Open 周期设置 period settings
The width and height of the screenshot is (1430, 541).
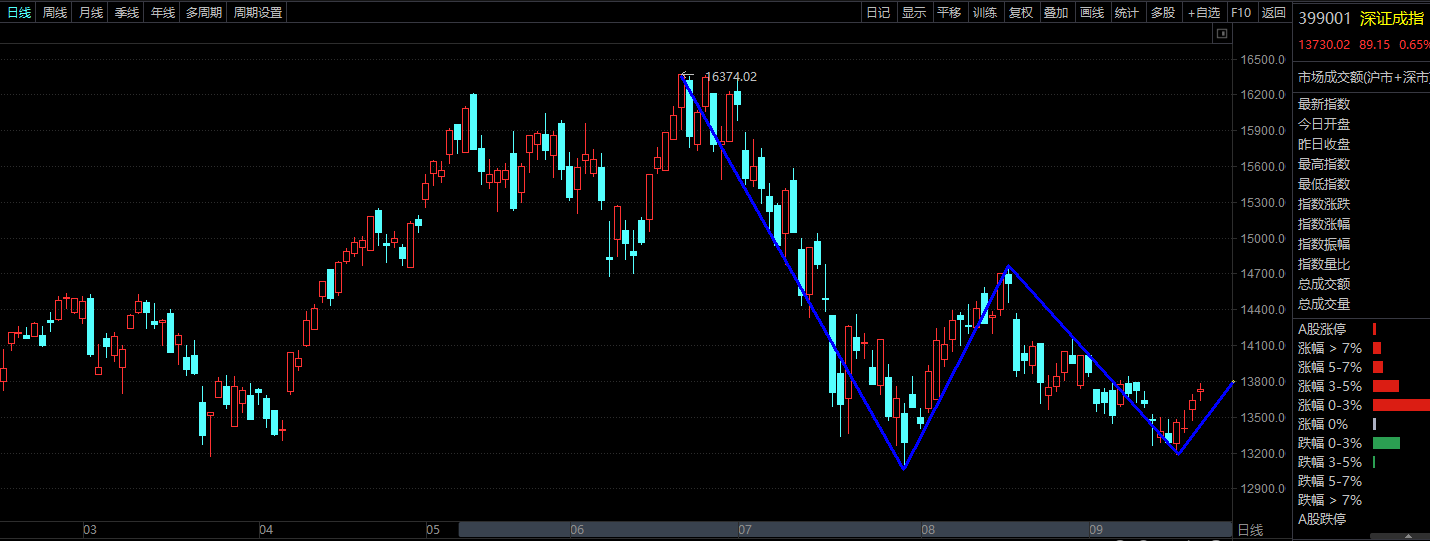tap(258, 12)
